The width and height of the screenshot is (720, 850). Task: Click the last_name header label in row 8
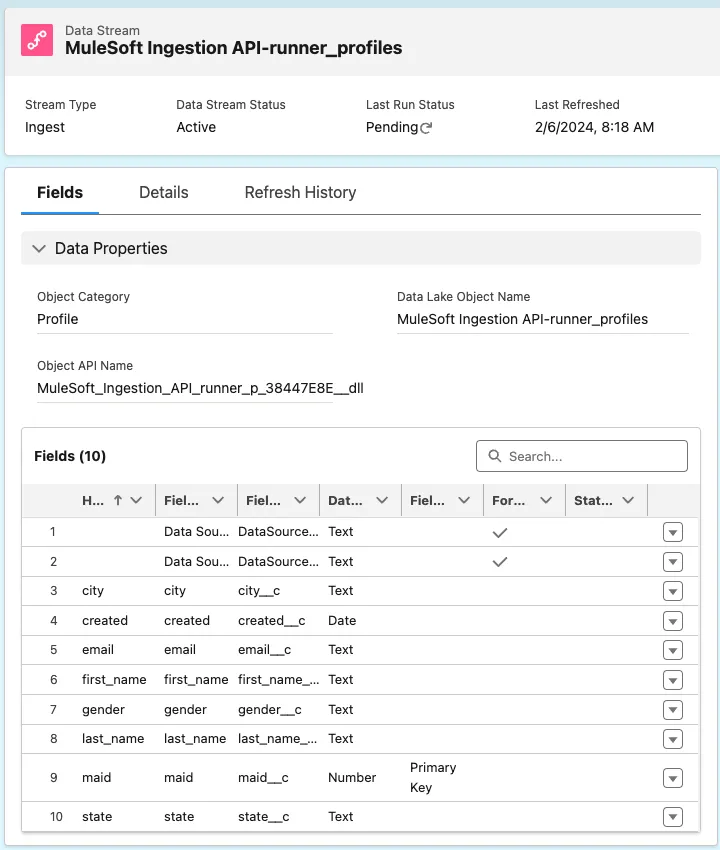pos(113,739)
